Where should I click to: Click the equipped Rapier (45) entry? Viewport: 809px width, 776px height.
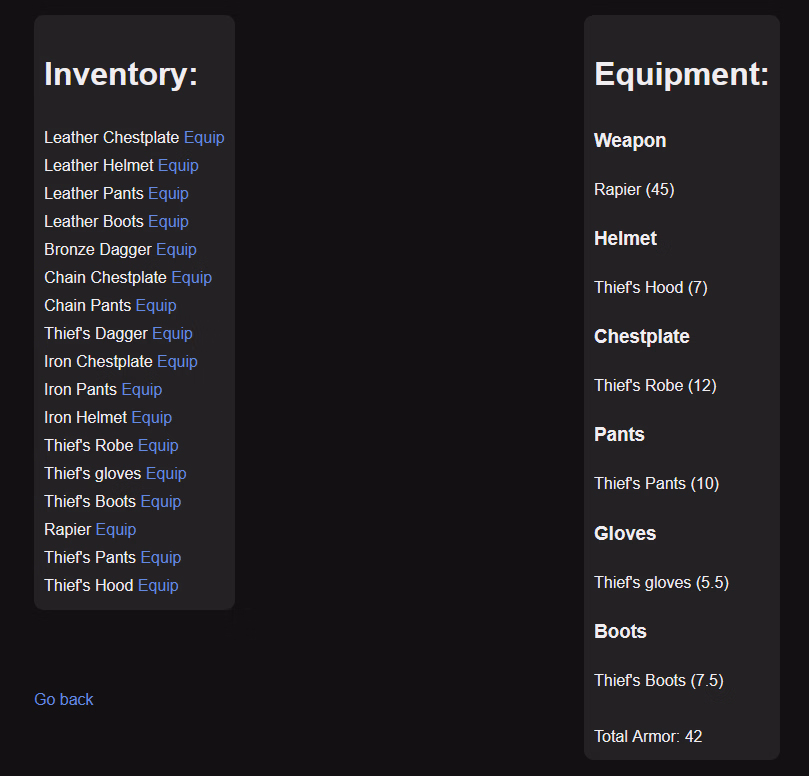(634, 189)
